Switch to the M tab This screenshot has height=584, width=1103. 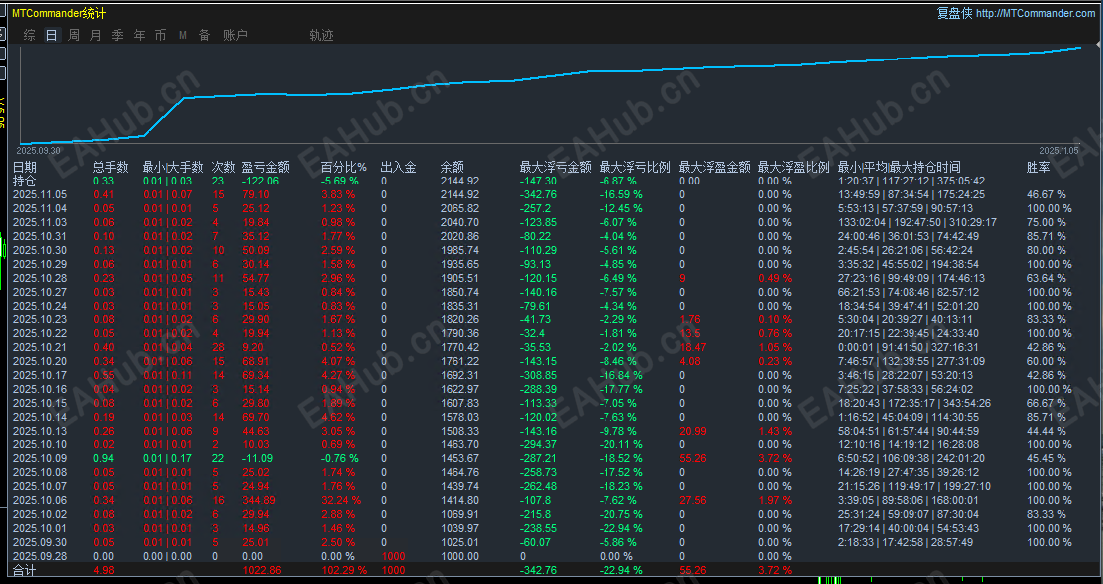(182, 35)
